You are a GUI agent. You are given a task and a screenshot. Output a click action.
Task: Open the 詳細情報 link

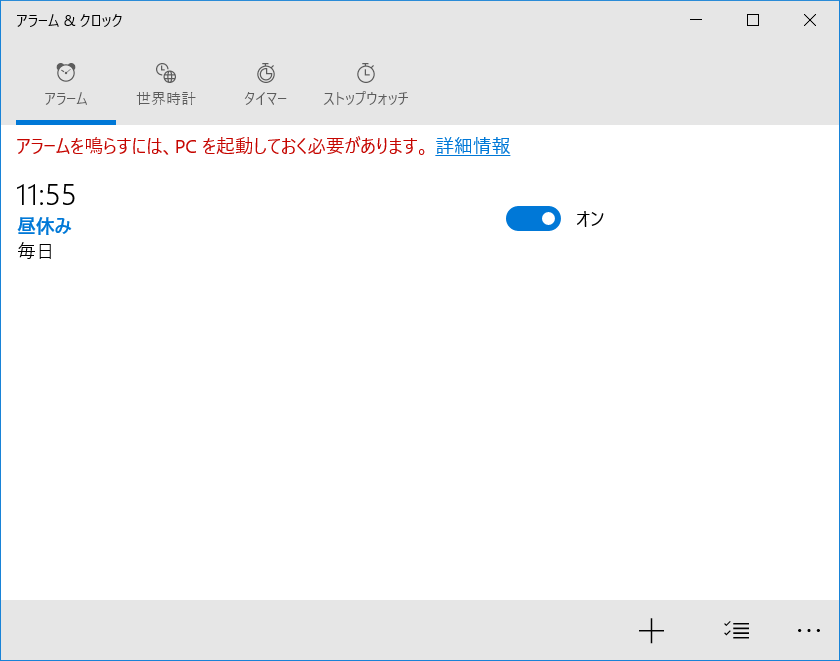(x=471, y=146)
